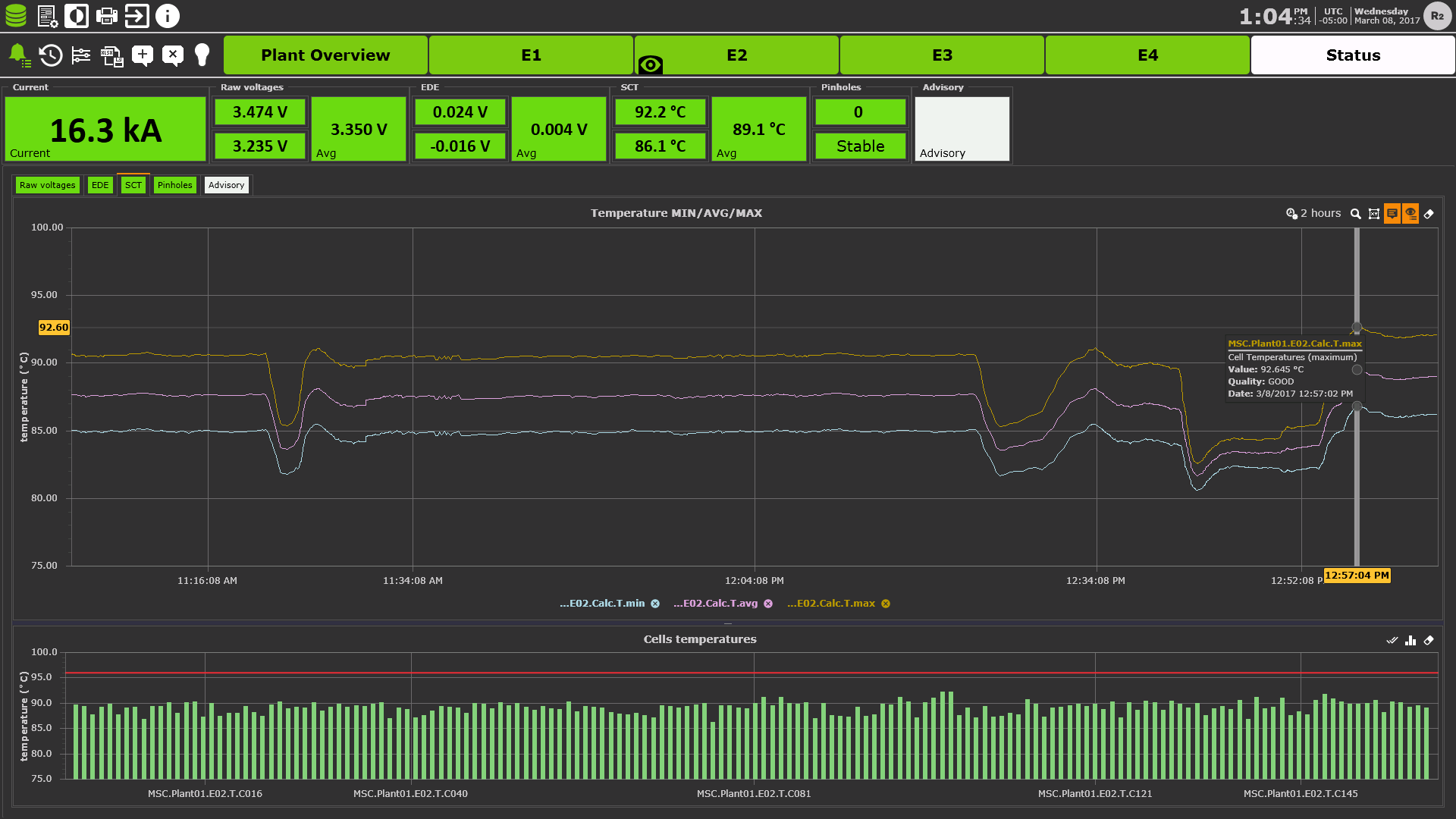Remove E02.Calc.T.min series from legend
This screenshot has height=819, width=1456.
click(655, 604)
